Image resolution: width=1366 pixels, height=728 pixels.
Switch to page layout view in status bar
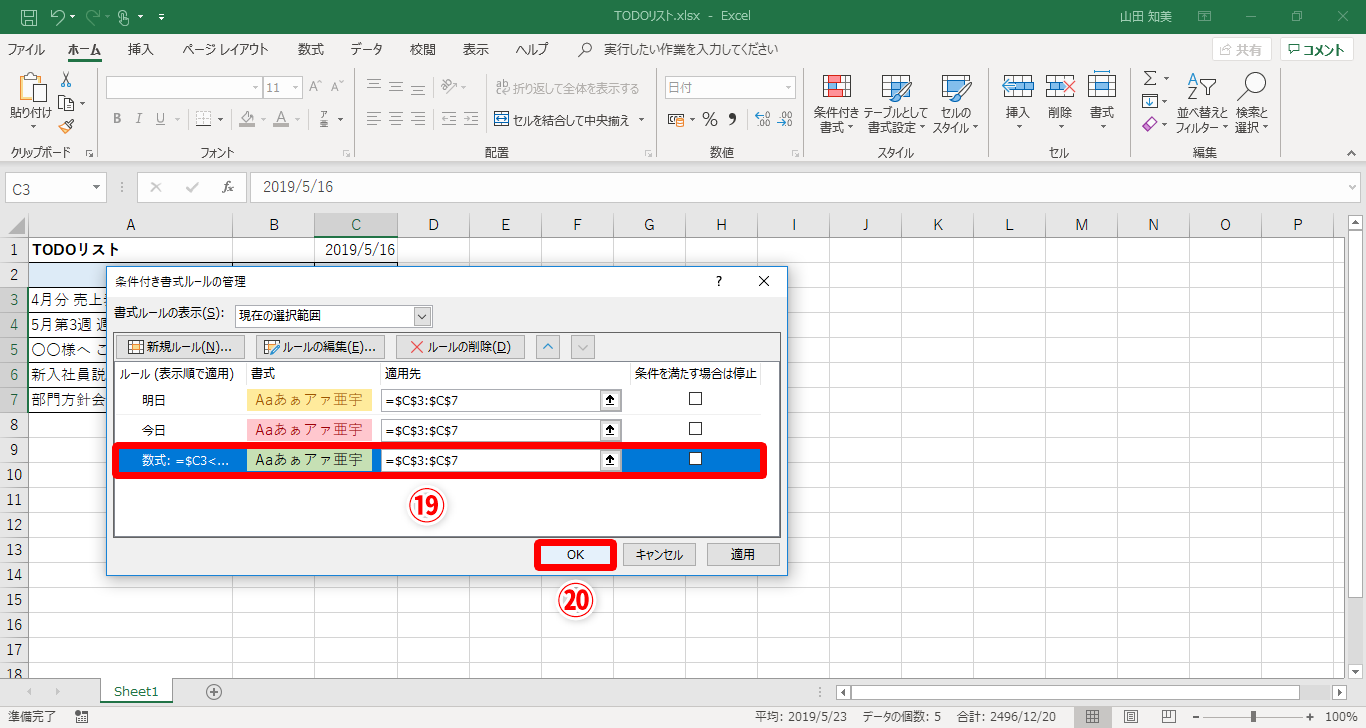tap(1130, 717)
